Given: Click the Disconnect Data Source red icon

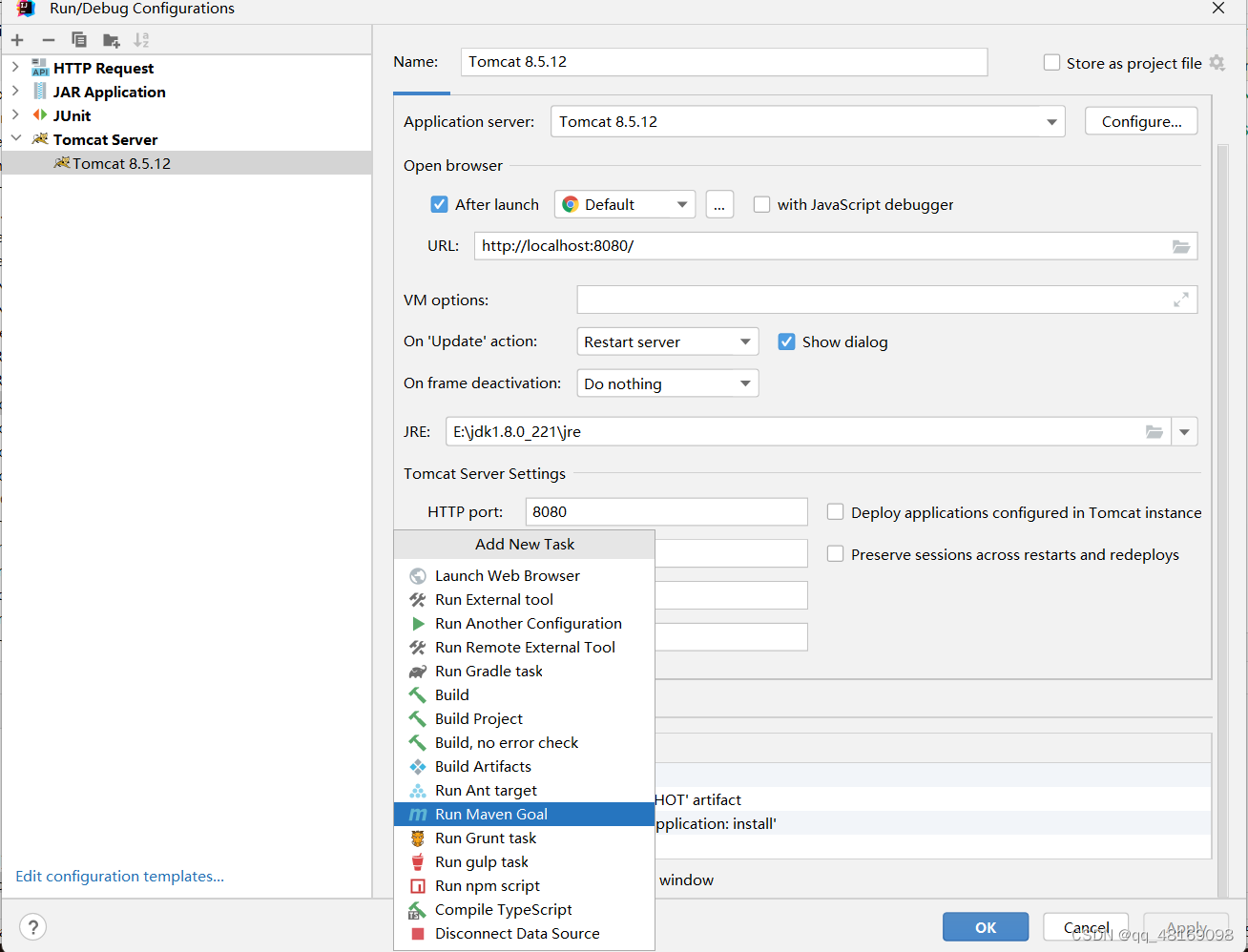Looking at the screenshot, I should click(418, 934).
